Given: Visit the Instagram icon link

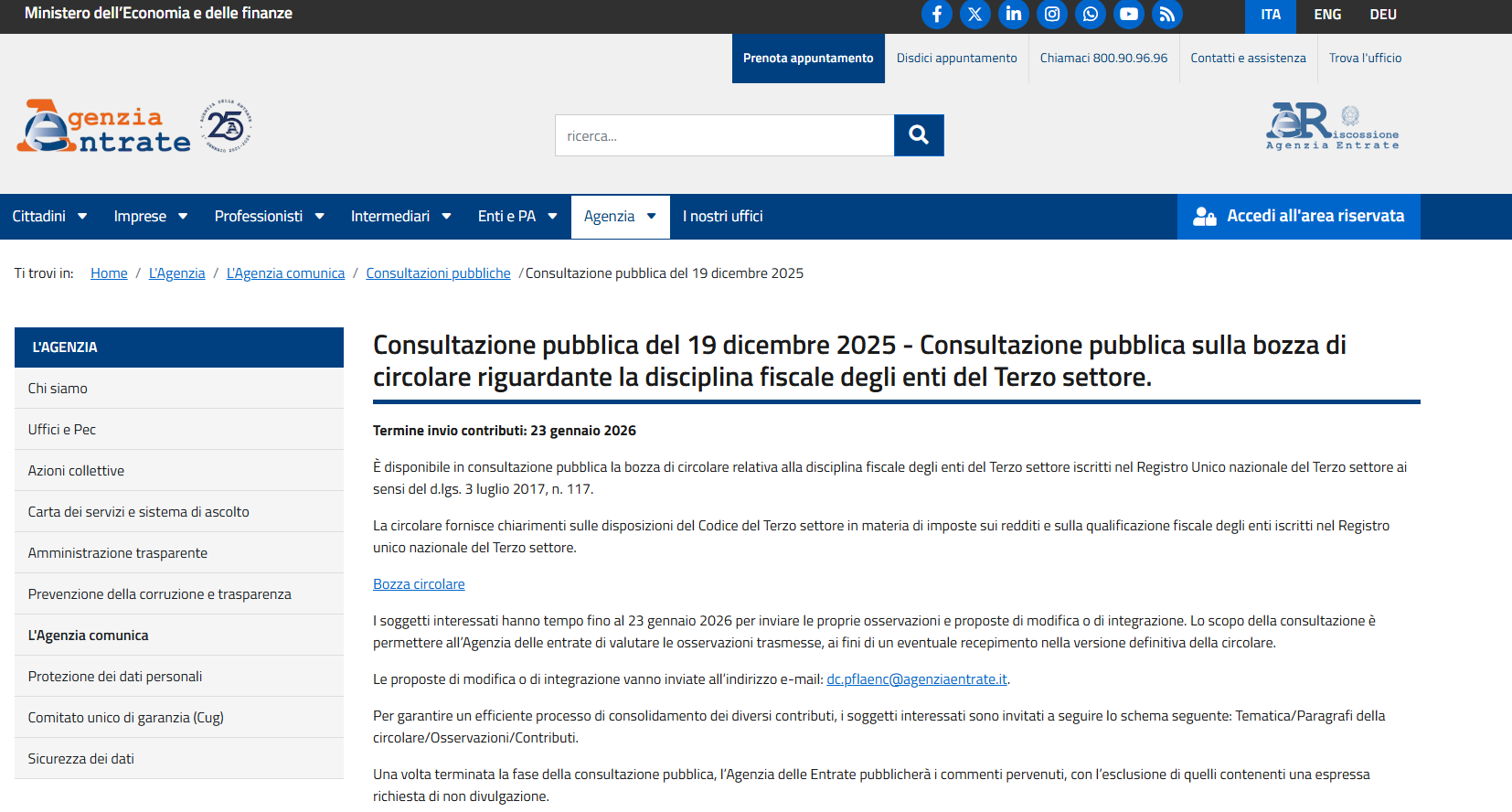Looking at the screenshot, I should tap(1051, 14).
